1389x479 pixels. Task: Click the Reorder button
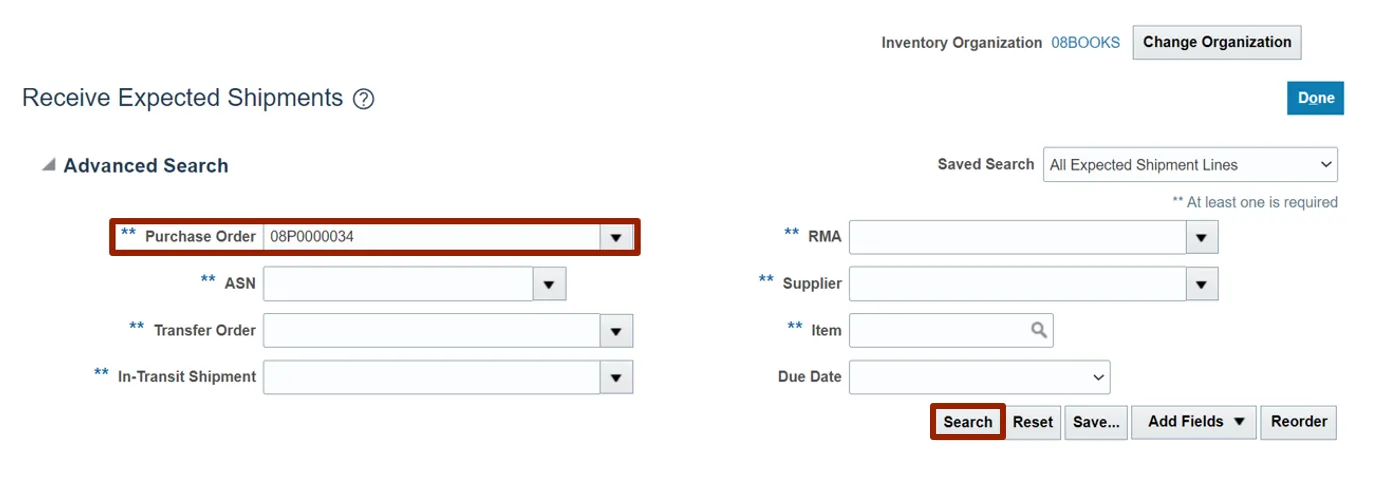pos(1298,422)
